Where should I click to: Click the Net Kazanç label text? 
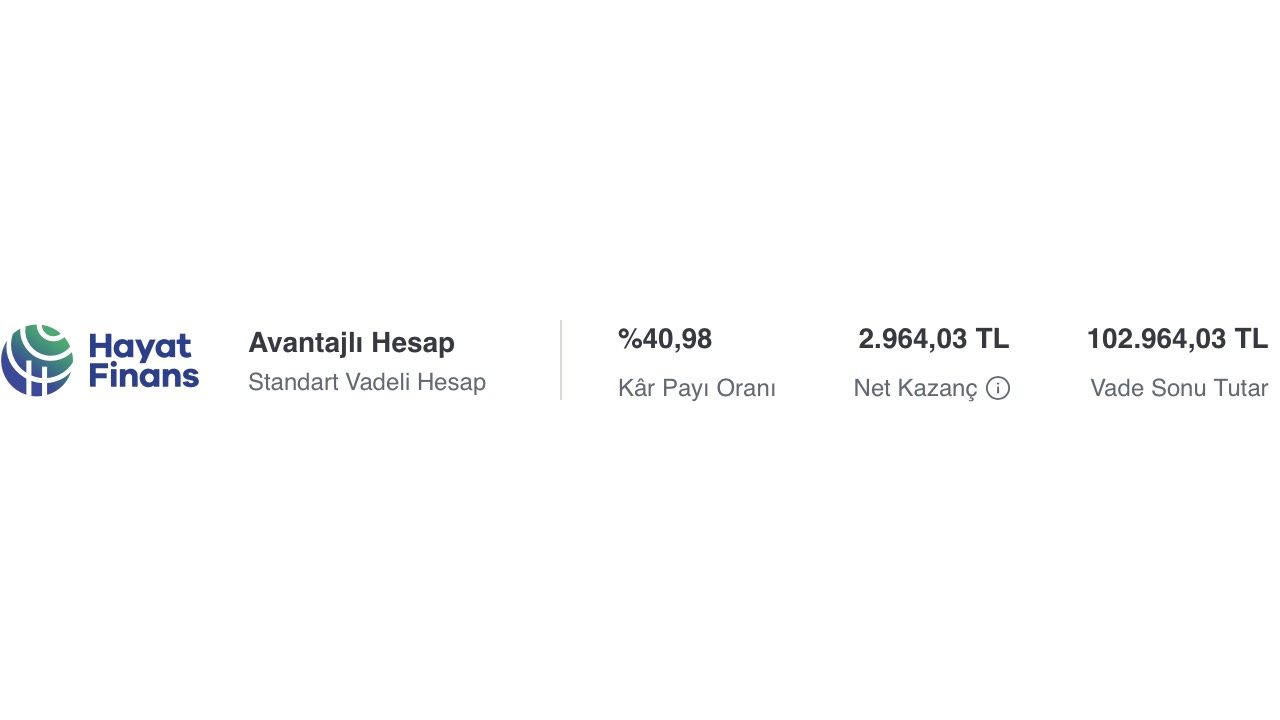(915, 388)
